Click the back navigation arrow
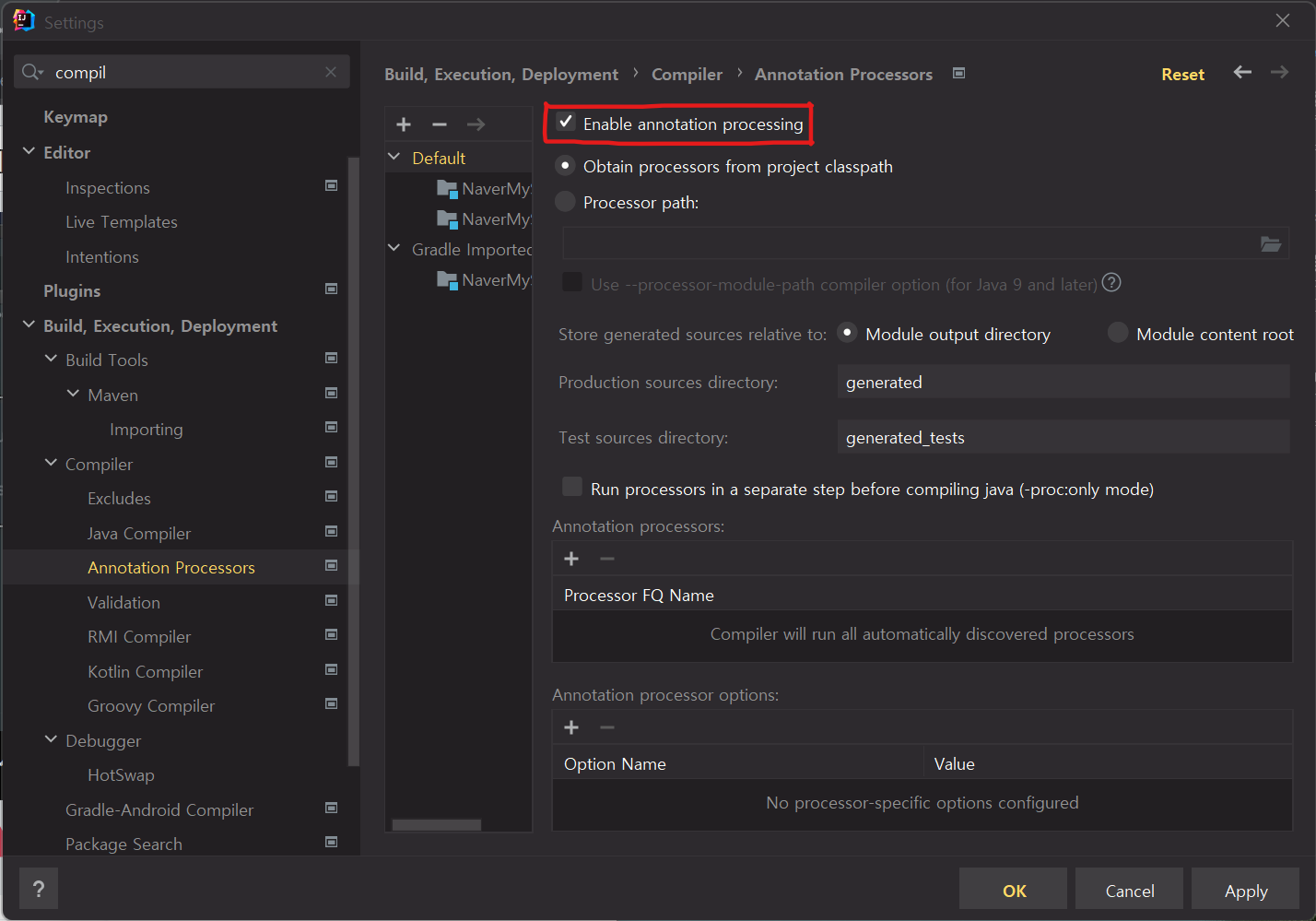This screenshot has height=921, width=1316. [x=1242, y=73]
